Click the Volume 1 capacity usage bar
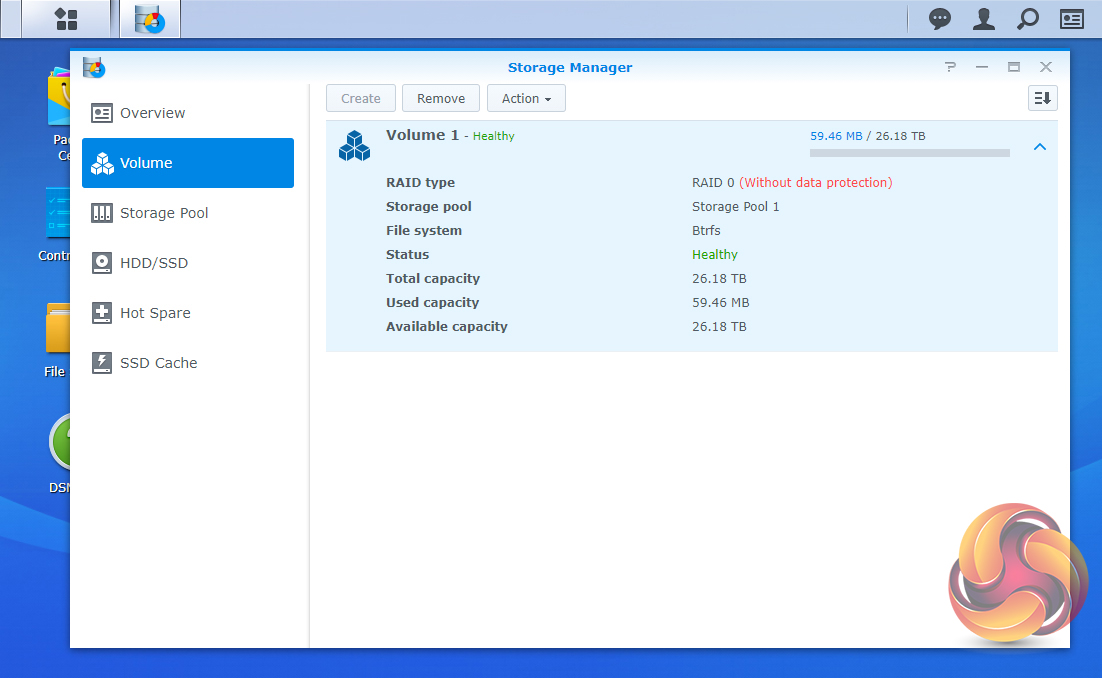 click(909, 153)
